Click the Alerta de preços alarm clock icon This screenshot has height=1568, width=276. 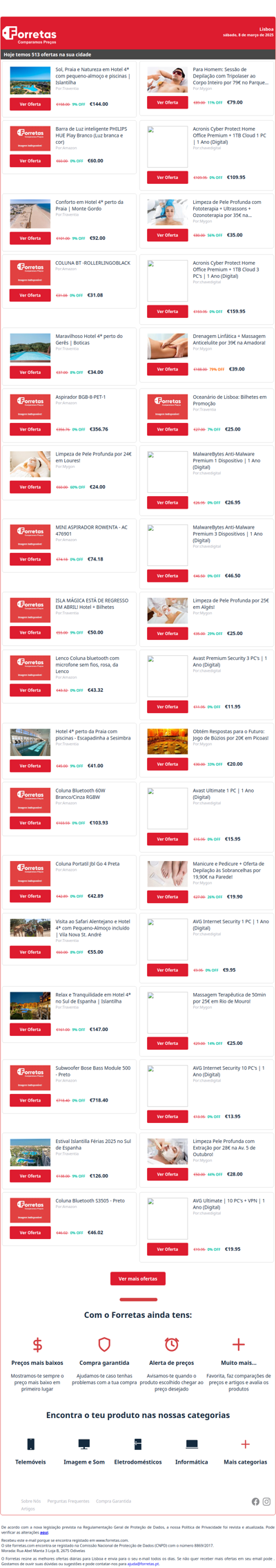(171, 1343)
